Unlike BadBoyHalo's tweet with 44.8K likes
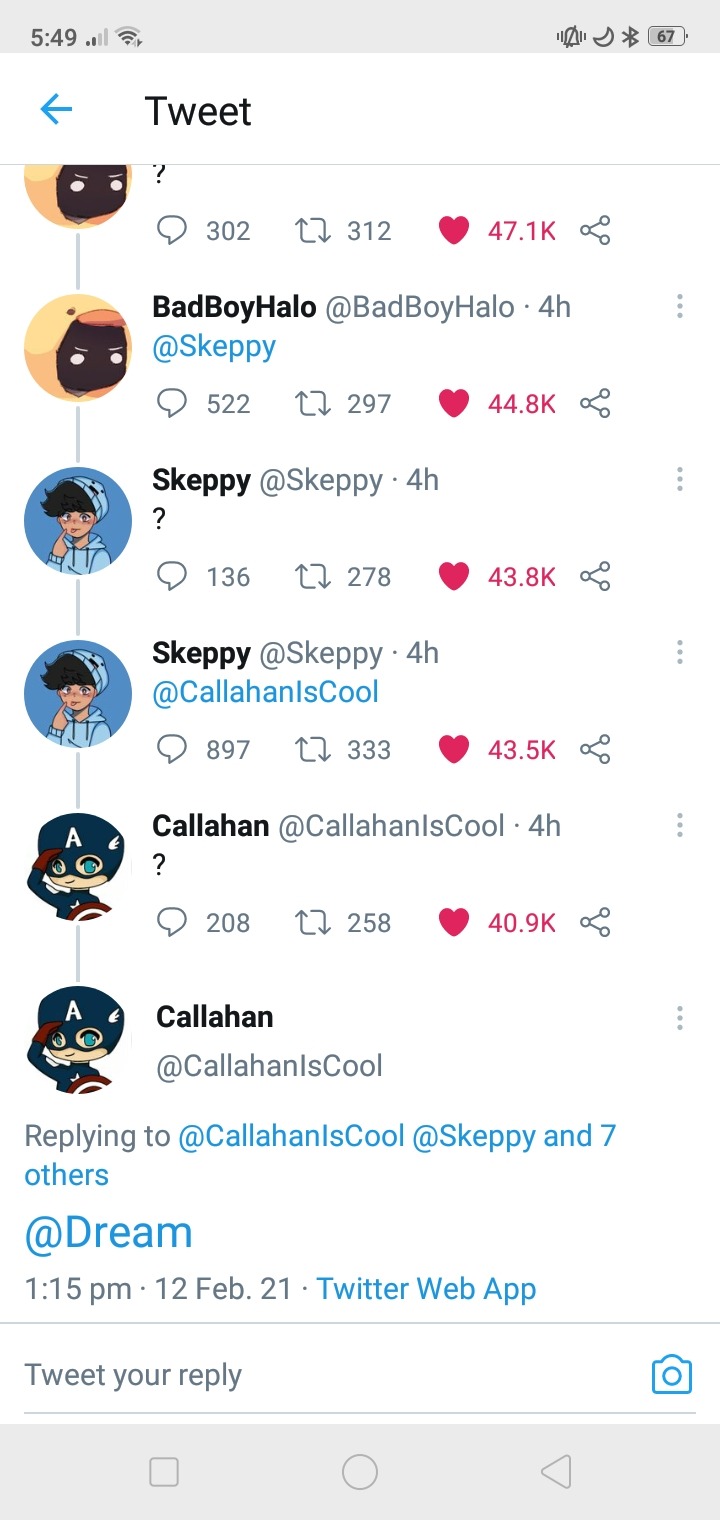 click(454, 403)
